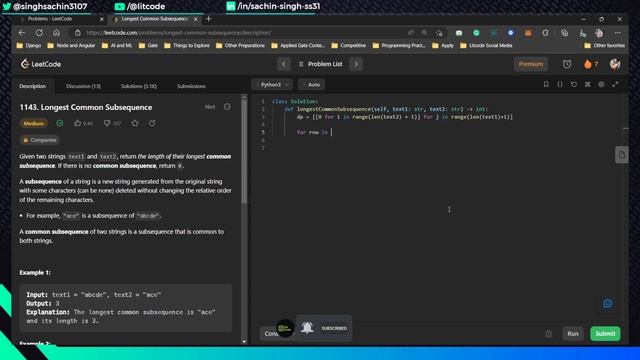Open the Apply bookmarks folder
Viewport: 640px width, 360px height.
(443, 45)
